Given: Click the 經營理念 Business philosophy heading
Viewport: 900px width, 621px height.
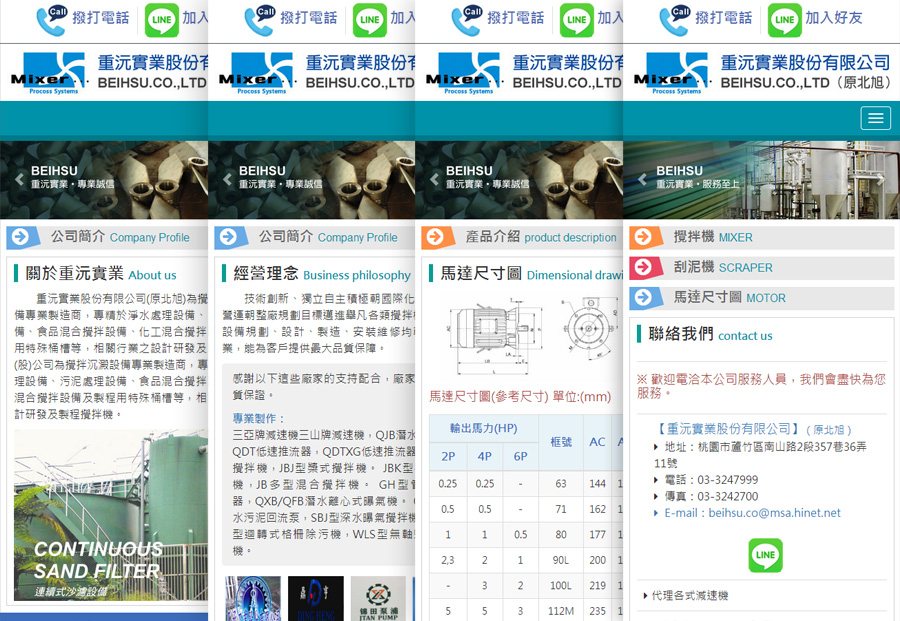Looking at the screenshot, I should 322,274.
